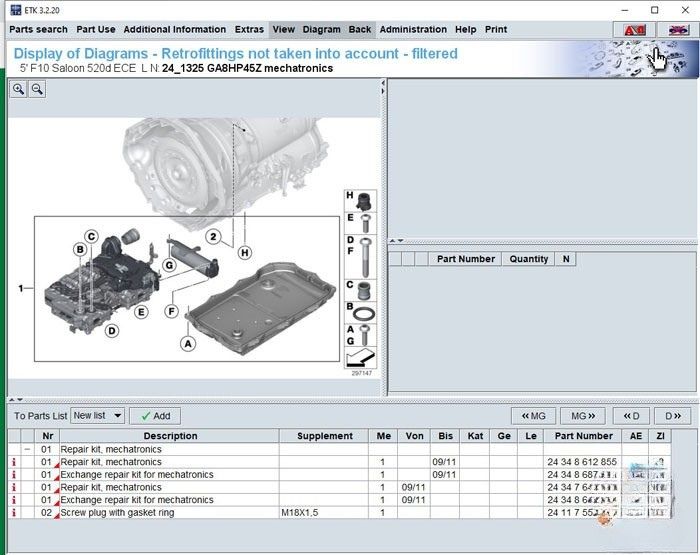Open the Administration menu
Screen dimensions: 700x555
[x=413, y=30]
